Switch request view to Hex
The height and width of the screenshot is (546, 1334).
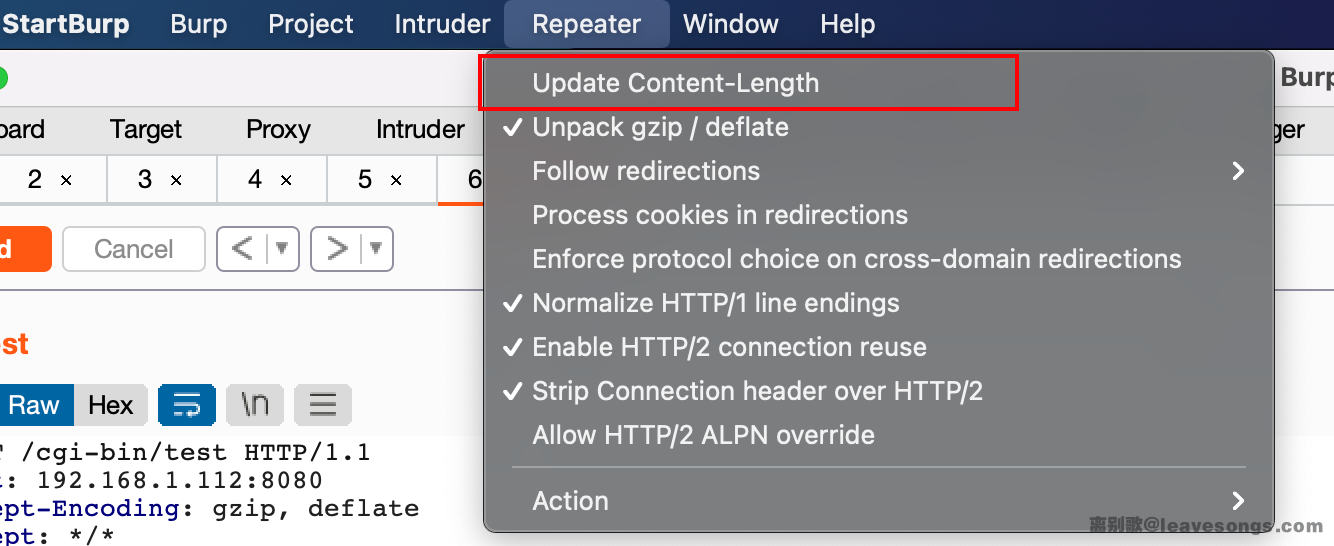click(x=110, y=405)
